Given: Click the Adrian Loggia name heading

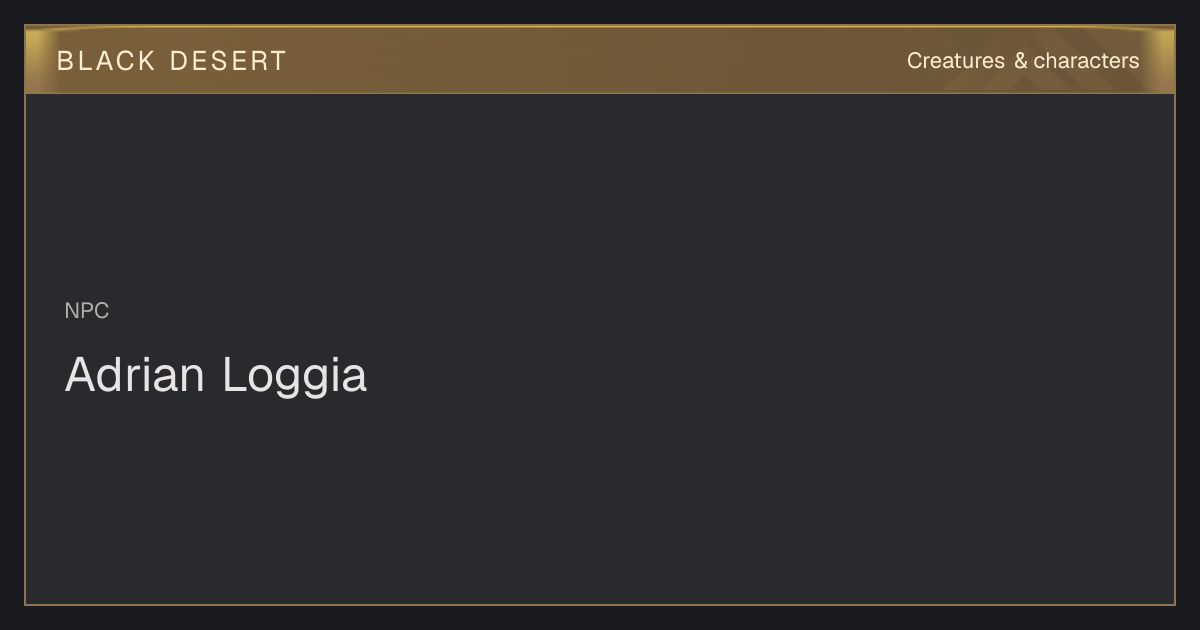Looking at the screenshot, I should pyautogui.click(x=216, y=375).
